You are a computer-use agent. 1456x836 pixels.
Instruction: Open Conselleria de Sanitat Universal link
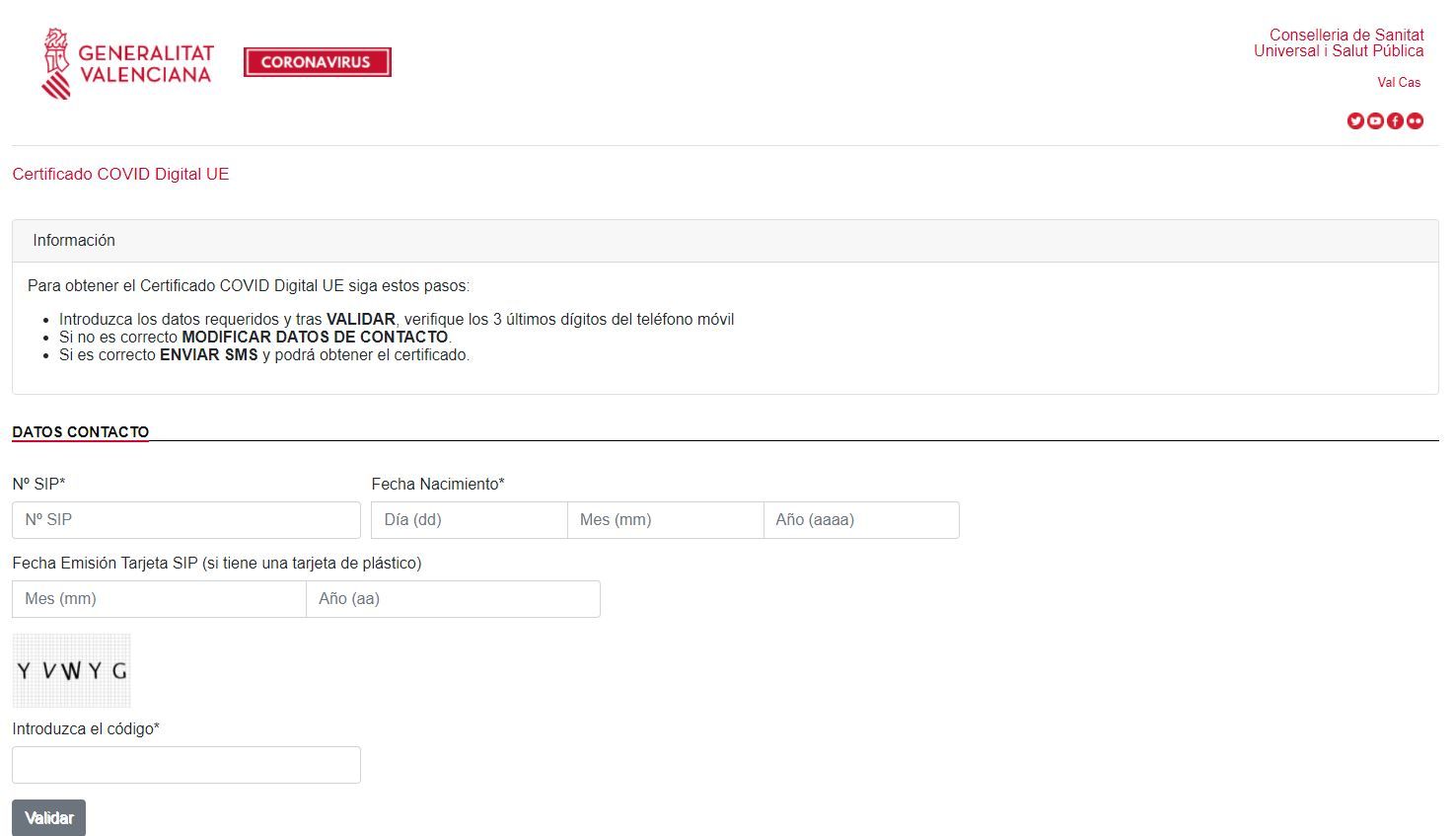pos(1339,42)
